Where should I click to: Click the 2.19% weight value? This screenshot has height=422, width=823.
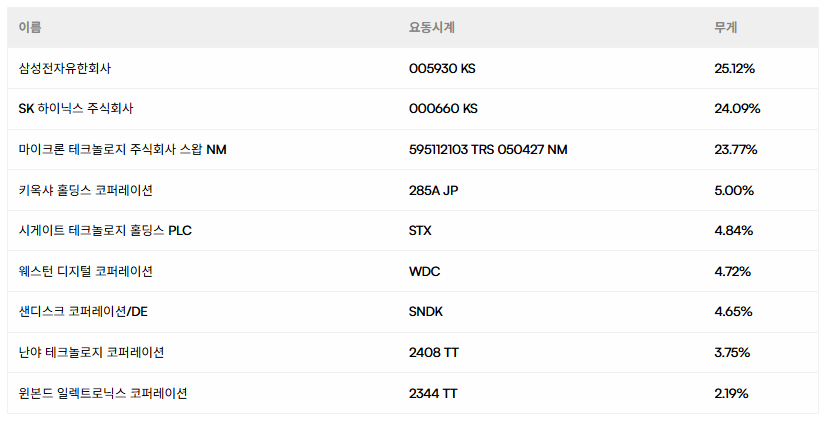[732, 393]
